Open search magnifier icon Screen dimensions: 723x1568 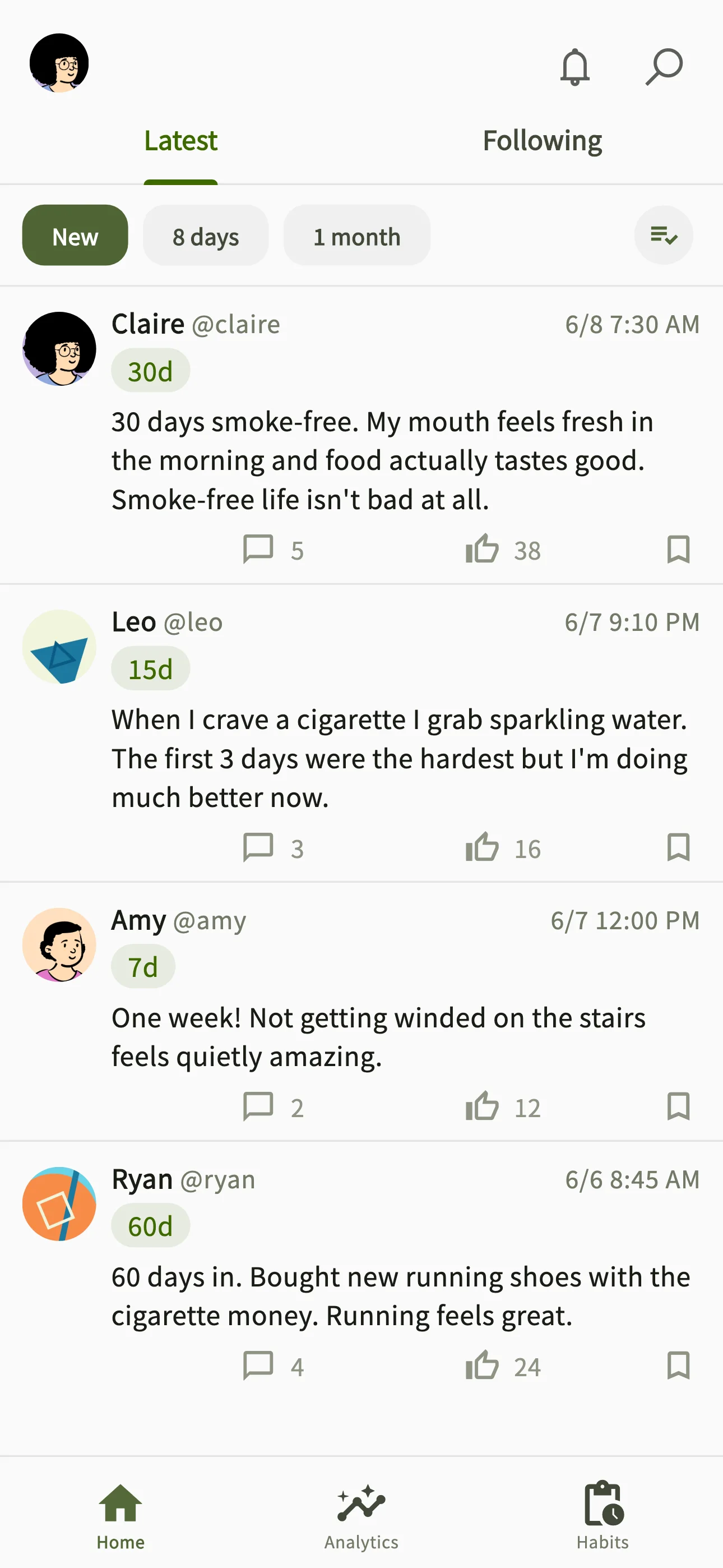(x=664, y=66)
